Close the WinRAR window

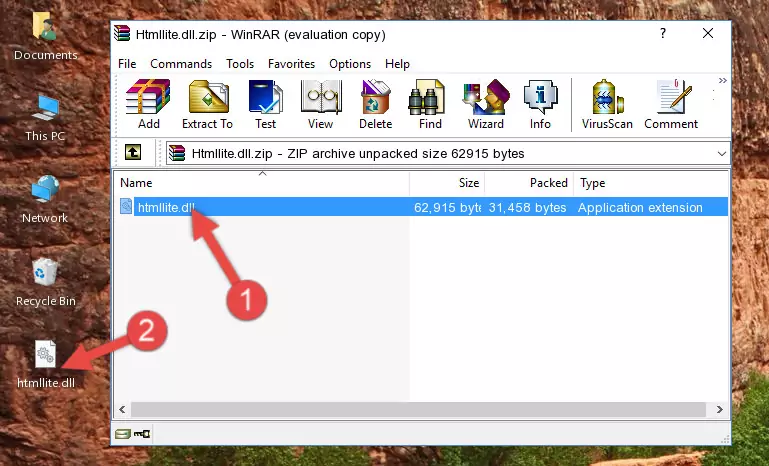708,33
